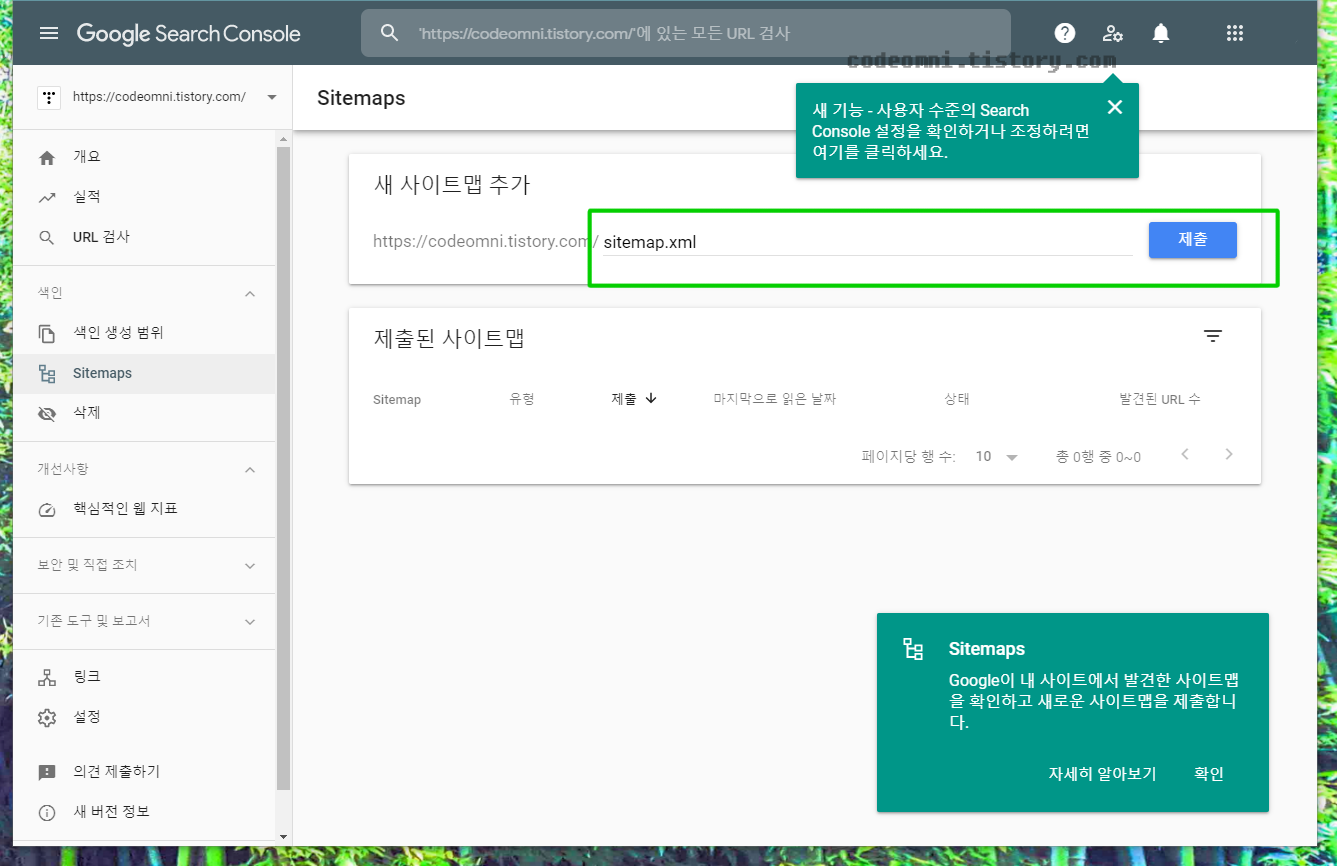Go to previous page of sitemaps
The width and height of the screenshot is (1337, 866).
pos(1185,455)
